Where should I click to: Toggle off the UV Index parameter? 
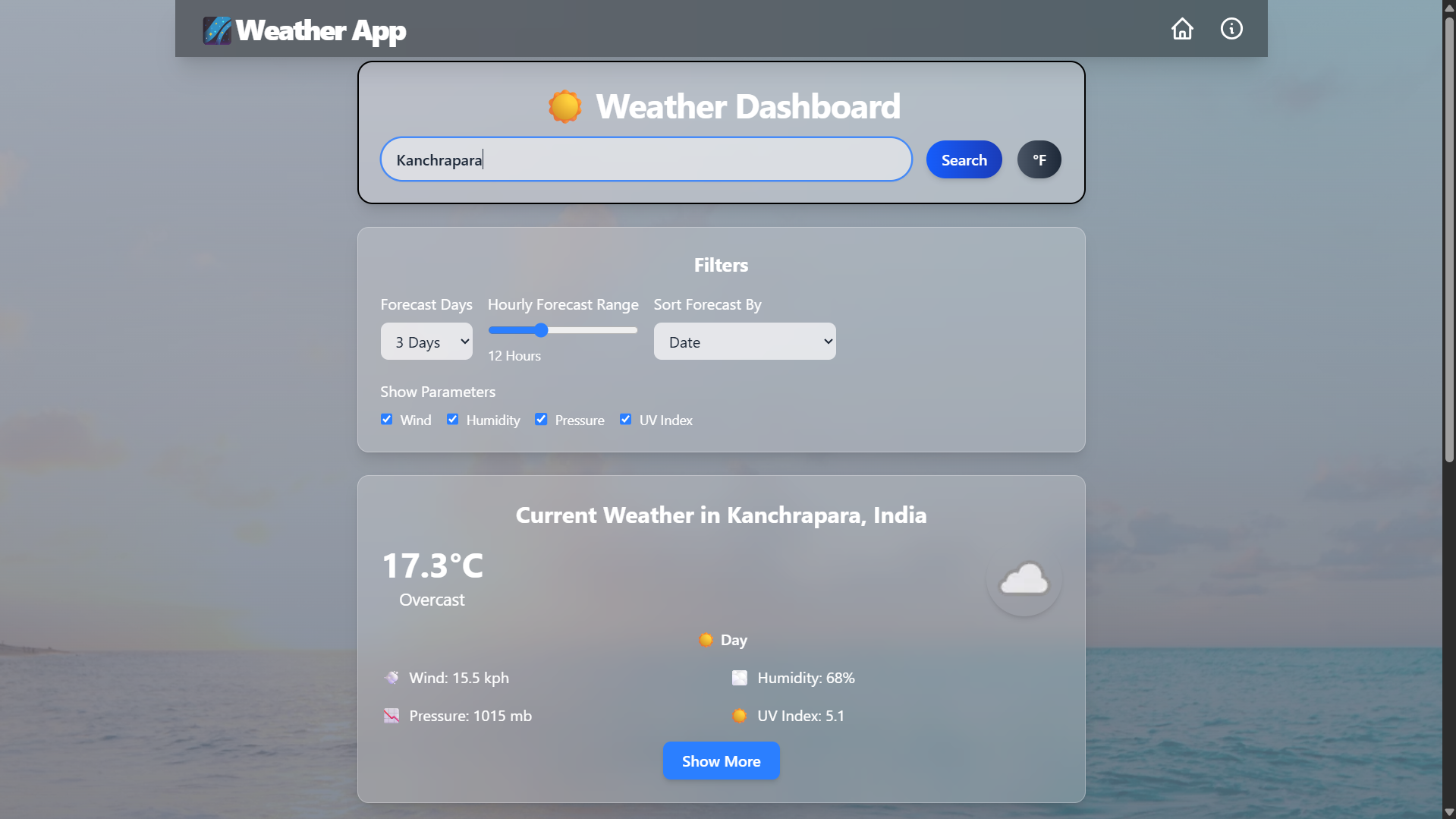(x=625, y=419)
